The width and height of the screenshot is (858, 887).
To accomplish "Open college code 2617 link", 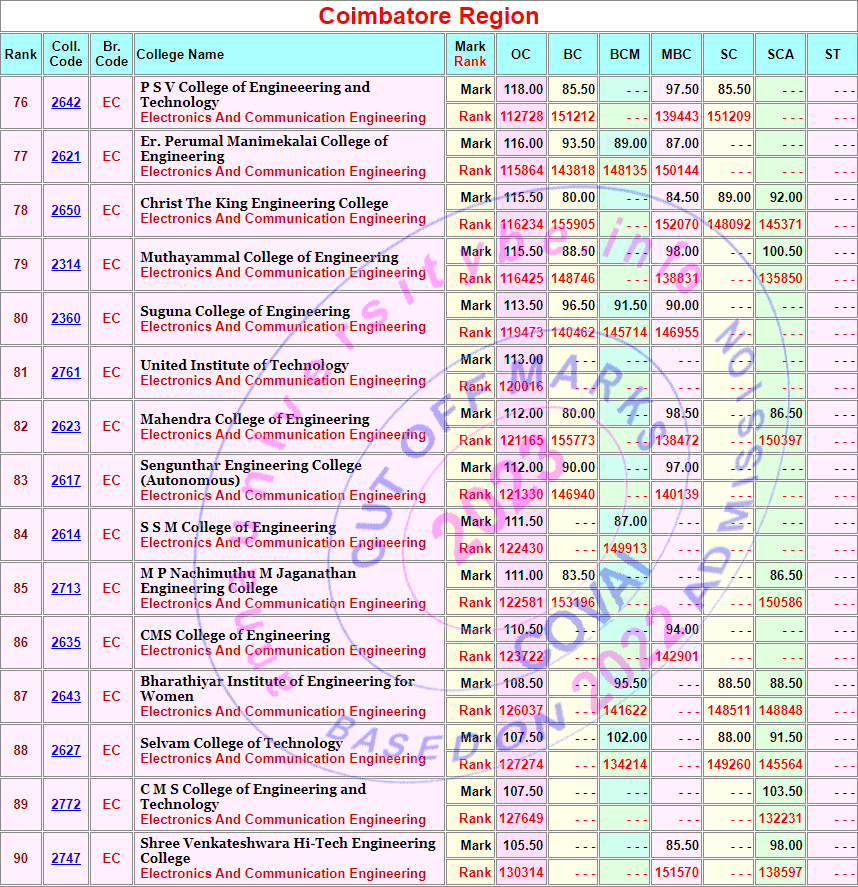I will pos(66,481).
